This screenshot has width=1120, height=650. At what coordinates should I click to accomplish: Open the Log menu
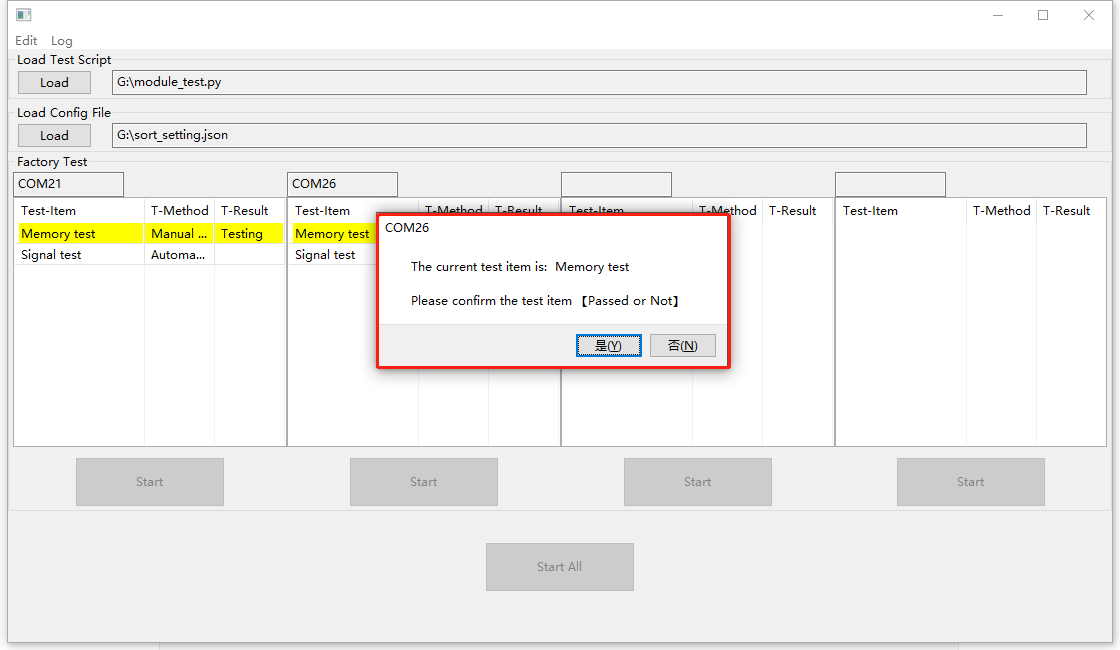[62, 41]
